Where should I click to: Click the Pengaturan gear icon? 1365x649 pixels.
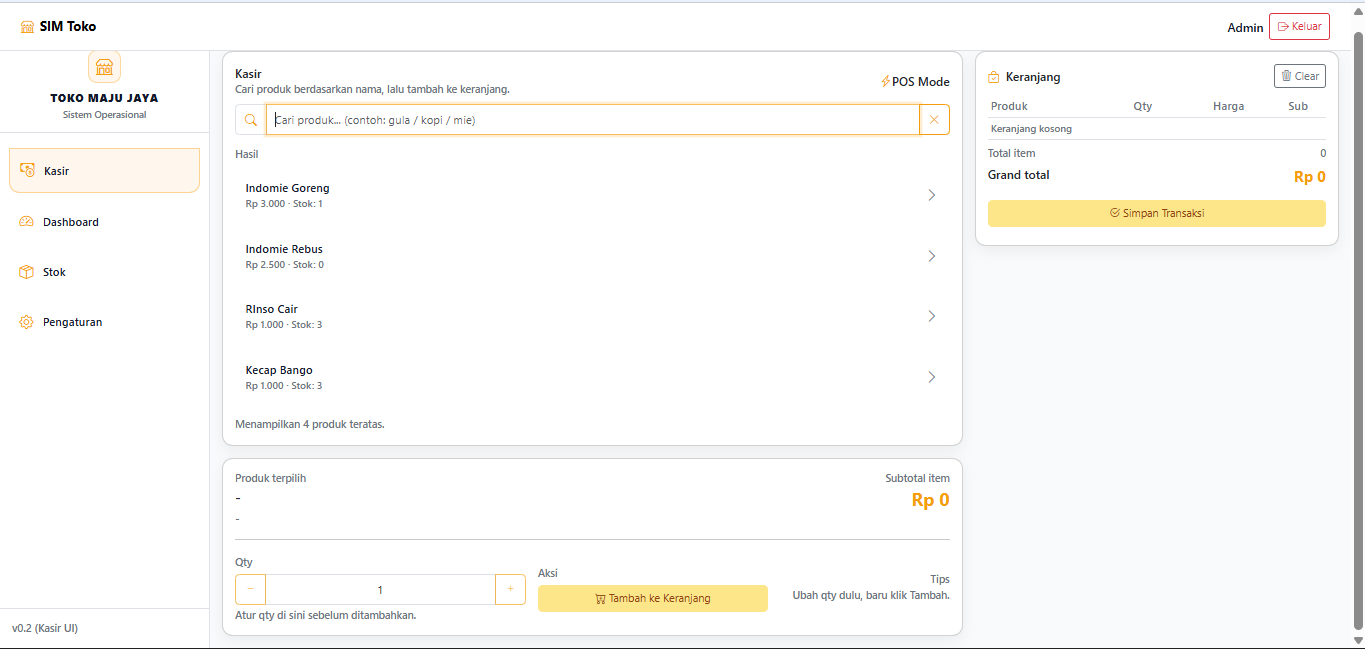click(x=27, y=322)
